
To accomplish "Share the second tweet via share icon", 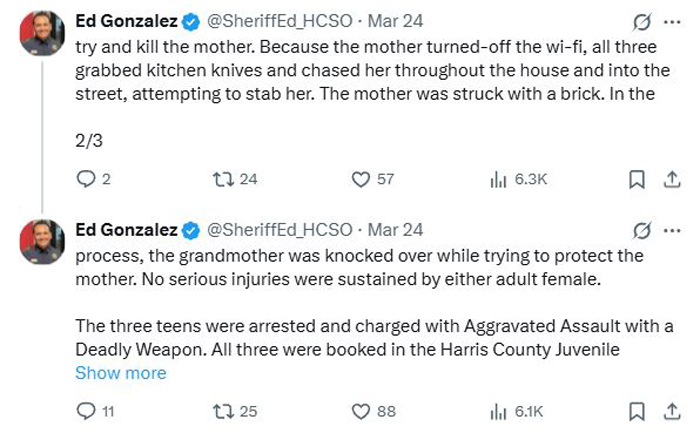I will 671,412.
